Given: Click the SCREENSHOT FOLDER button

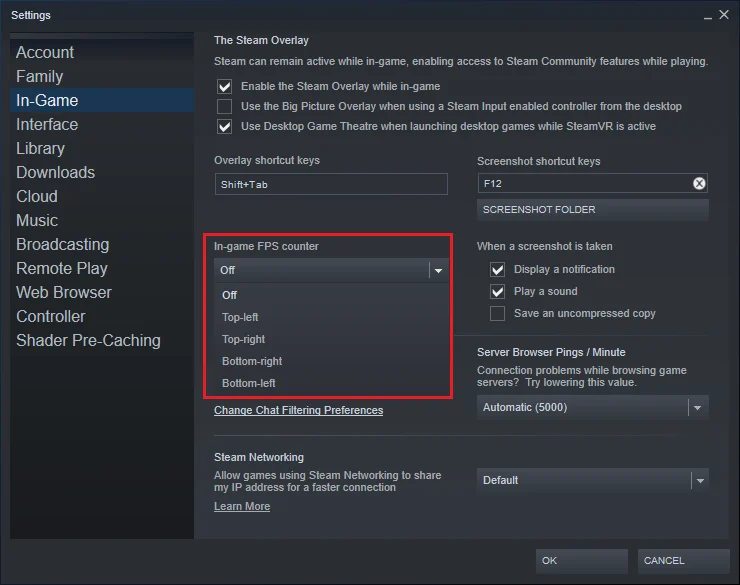Looking at the screenshot, I should click(x=592, y=209).
